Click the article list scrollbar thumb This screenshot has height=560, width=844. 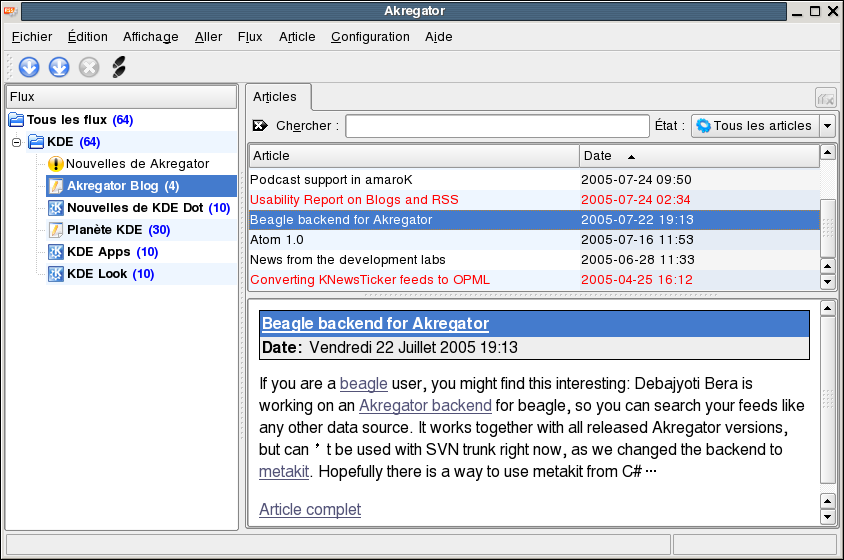828,228
